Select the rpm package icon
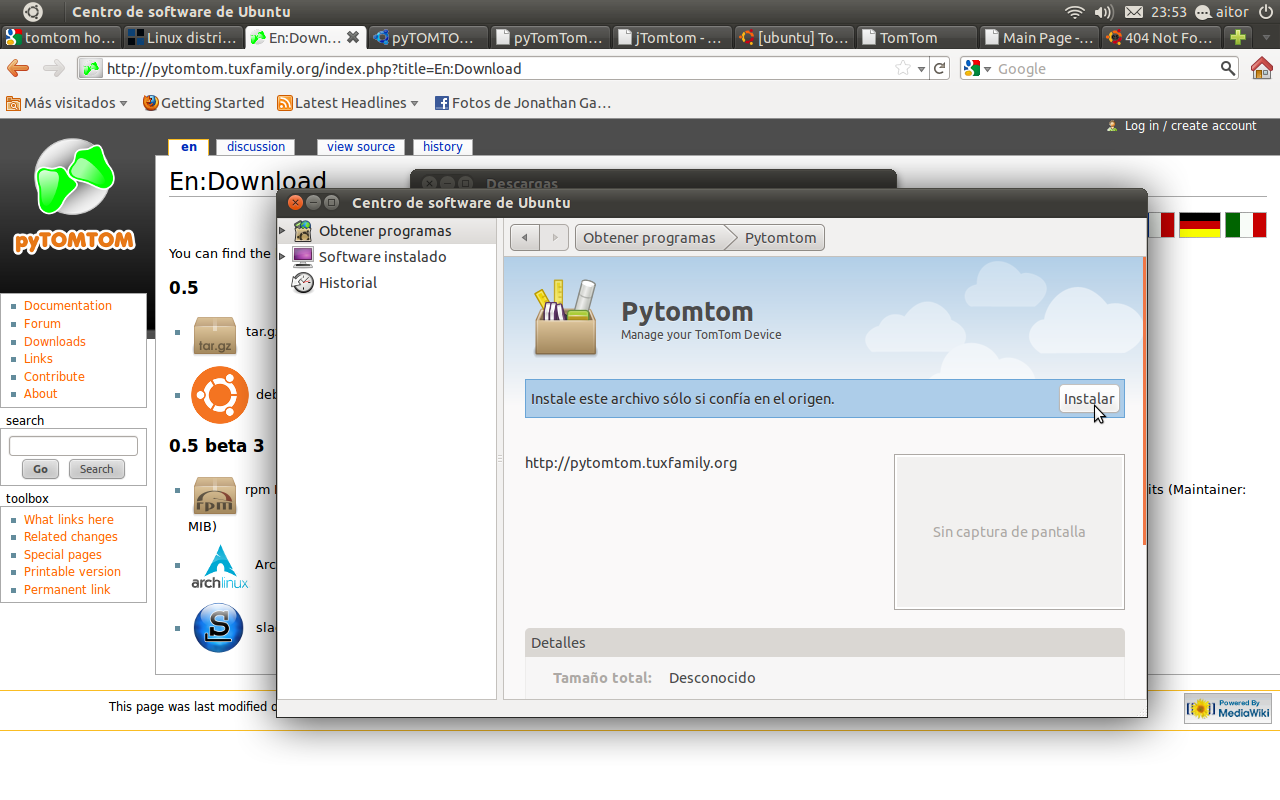This screenshot has height=800, width=1280. [214, 495]
